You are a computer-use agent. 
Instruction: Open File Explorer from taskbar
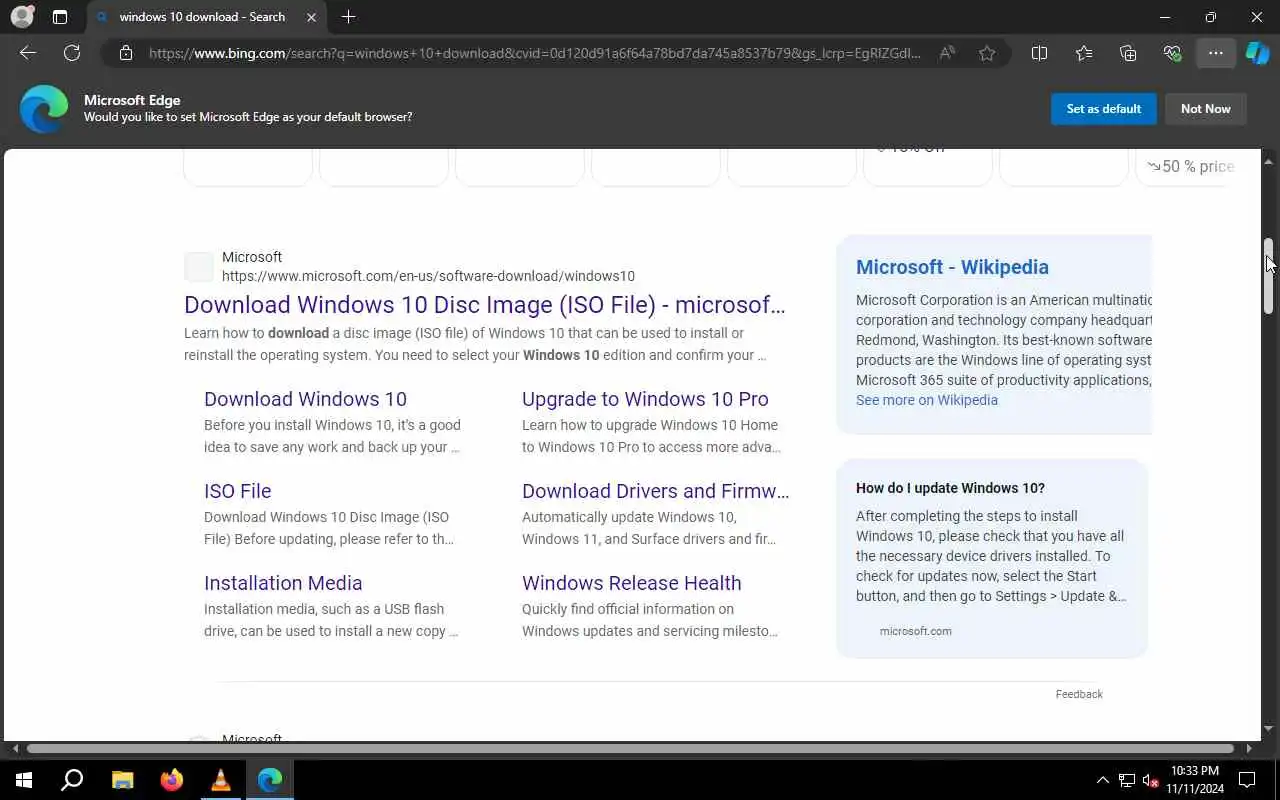tap(122, 780)
